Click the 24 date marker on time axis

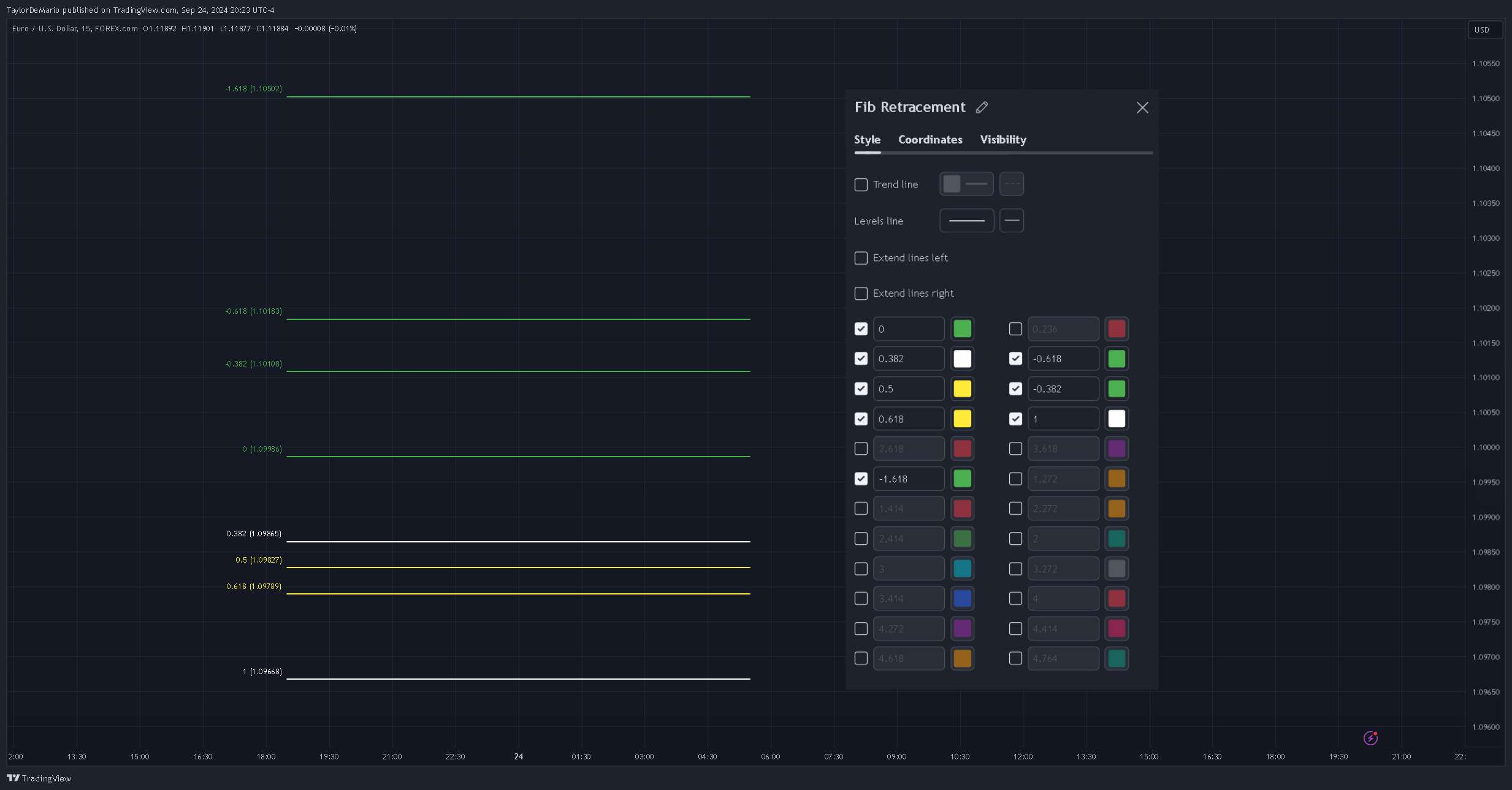click(518, 756)
